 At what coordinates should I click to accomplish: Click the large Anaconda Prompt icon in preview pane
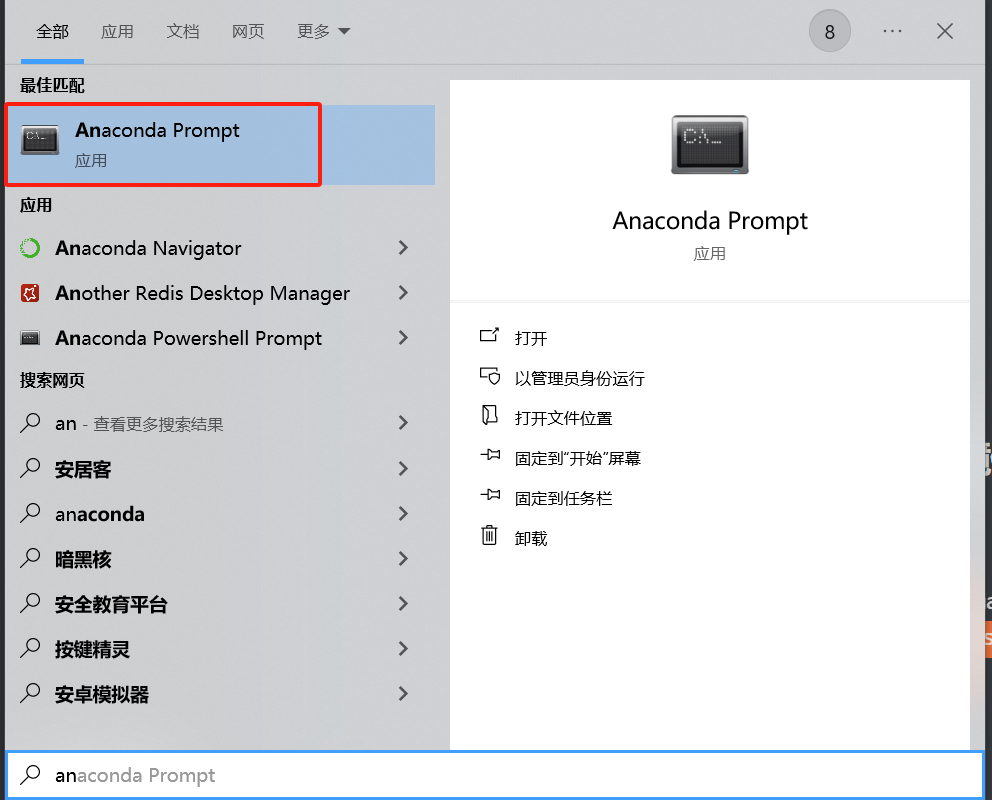pos(710,145)
